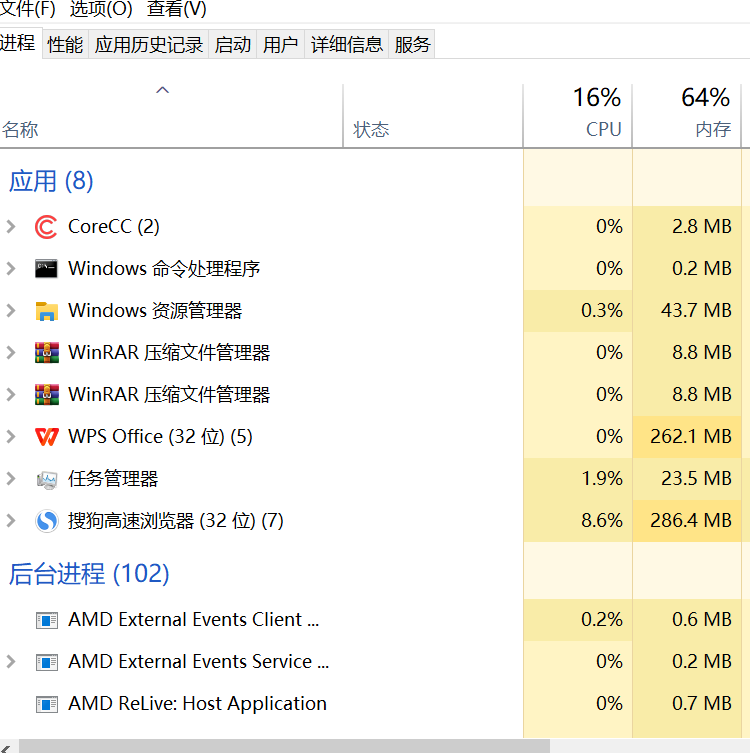Switch to the 应用历史记录 tab
The width and height of the screenshot is (750, 753).
coord(148,45)
